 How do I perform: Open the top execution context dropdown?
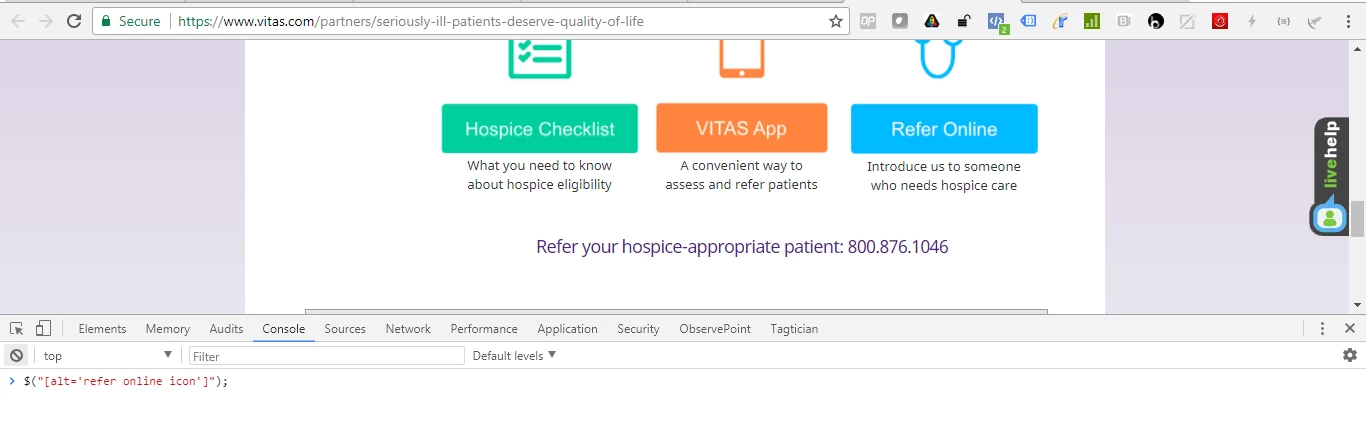tap(108, 355)
